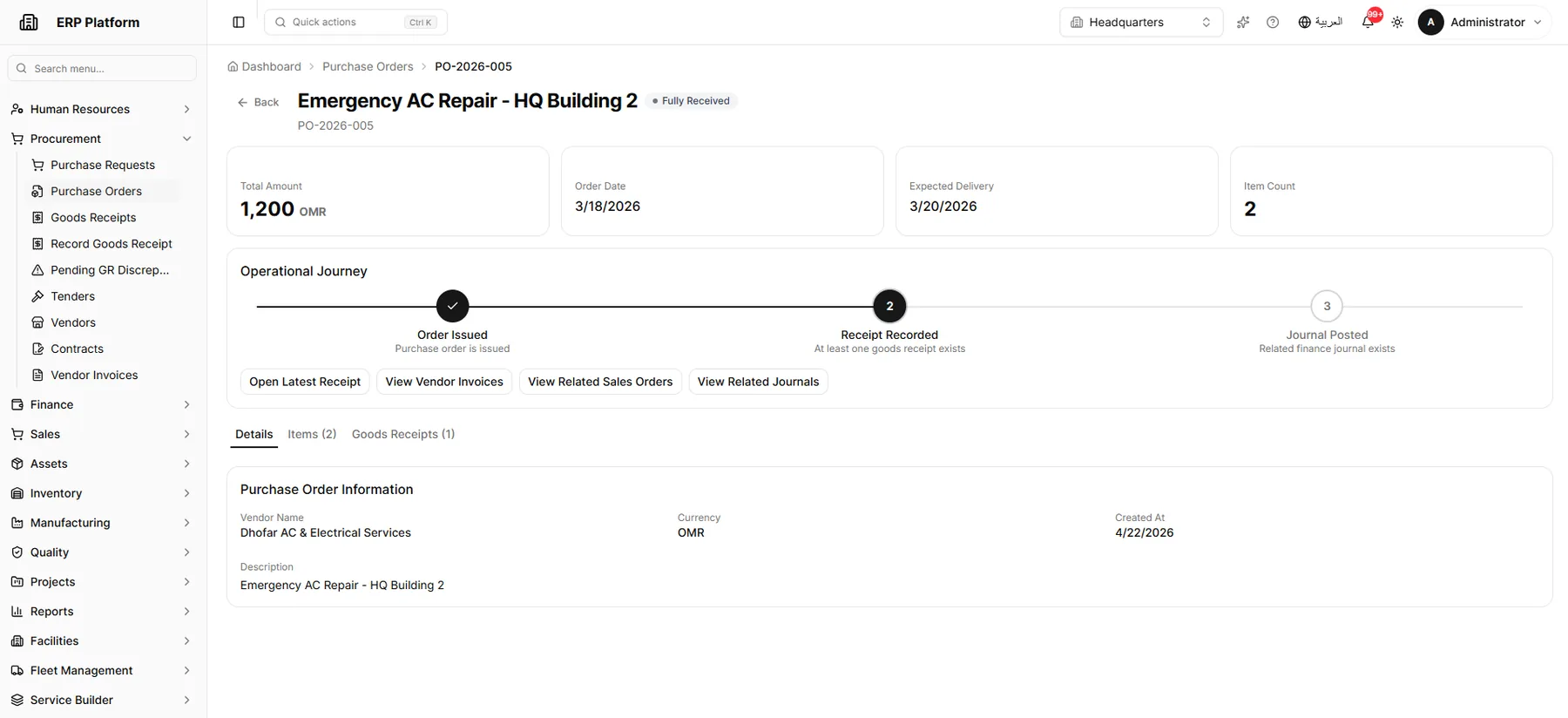The height and width of the screenshot is (718, 1568).
Task: Click the Journal Posted step 3 marker
Action: pyautogui.click(x=1327, y=306)
